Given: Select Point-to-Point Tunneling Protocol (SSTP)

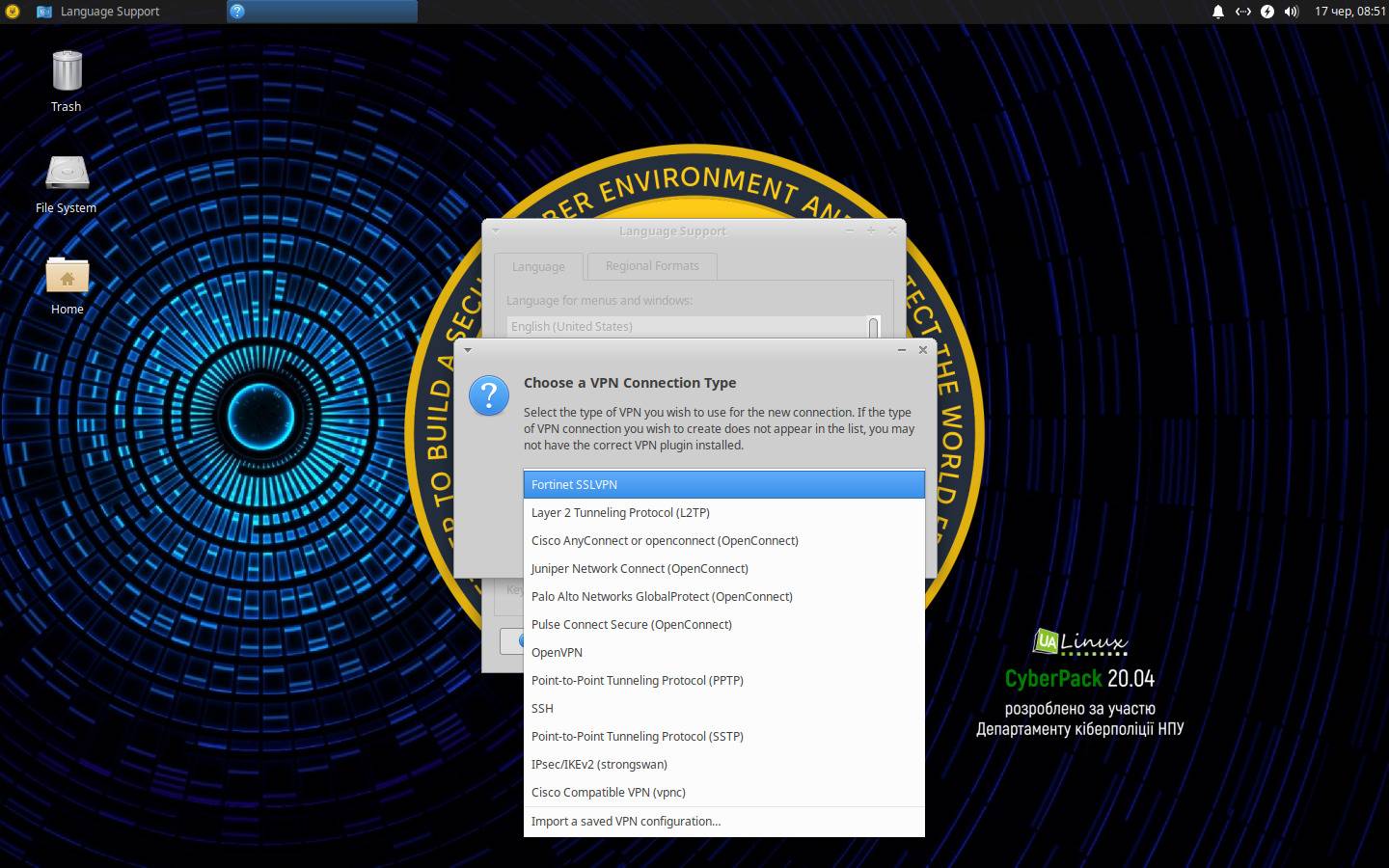Looking at the screenshot, I should 723,736.
